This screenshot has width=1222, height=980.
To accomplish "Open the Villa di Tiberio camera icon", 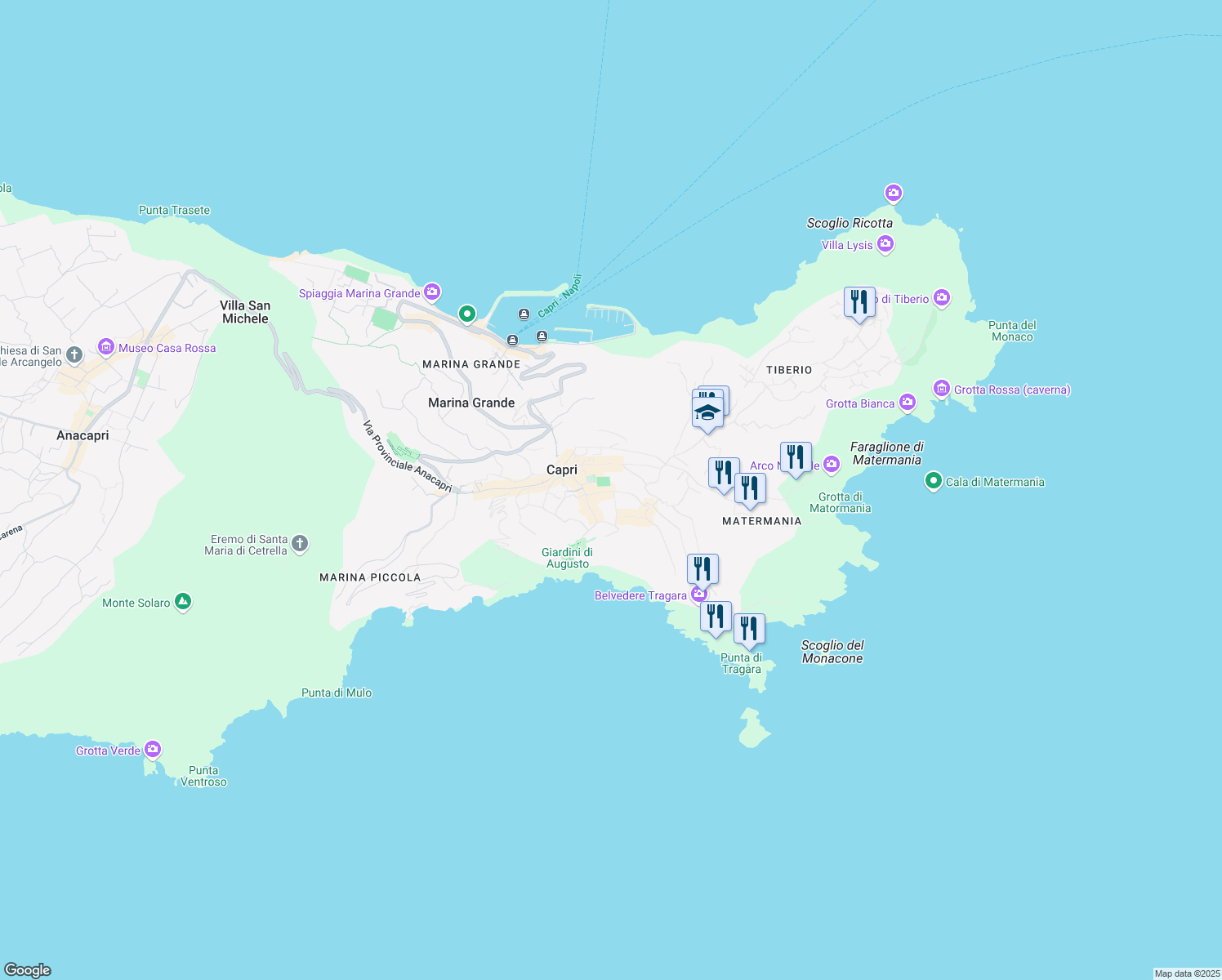I will point(942,299).
